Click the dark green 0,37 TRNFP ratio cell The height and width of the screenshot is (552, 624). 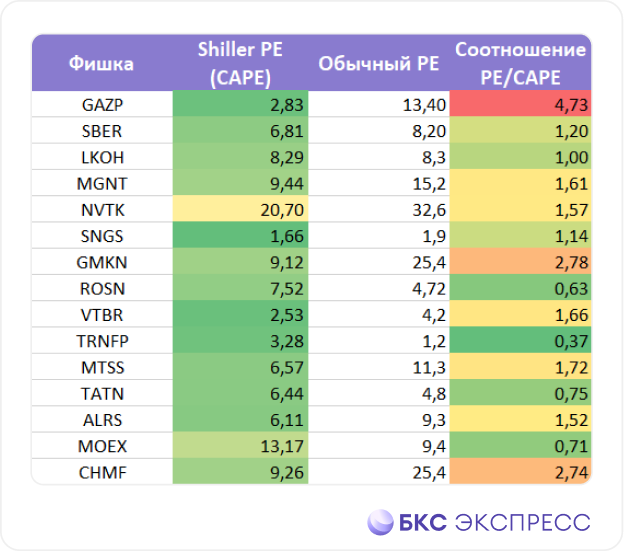(520, 340)
